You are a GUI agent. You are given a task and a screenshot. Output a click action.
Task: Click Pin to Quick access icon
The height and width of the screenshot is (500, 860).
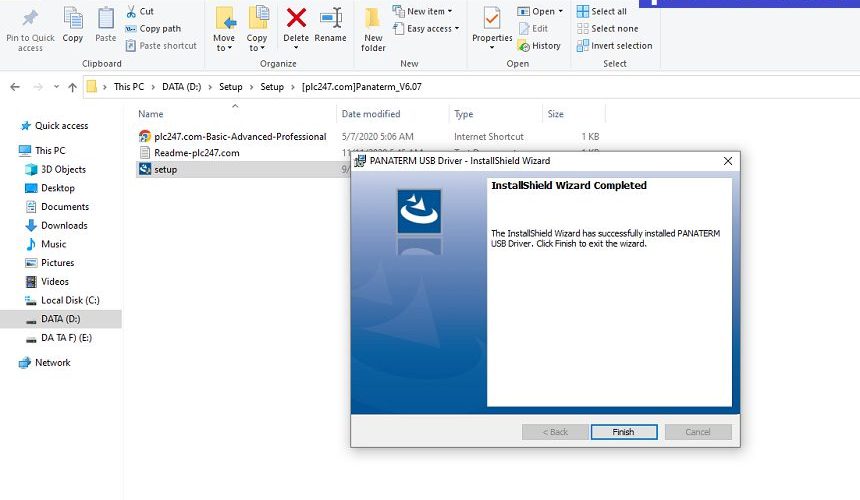click(30, 19)
